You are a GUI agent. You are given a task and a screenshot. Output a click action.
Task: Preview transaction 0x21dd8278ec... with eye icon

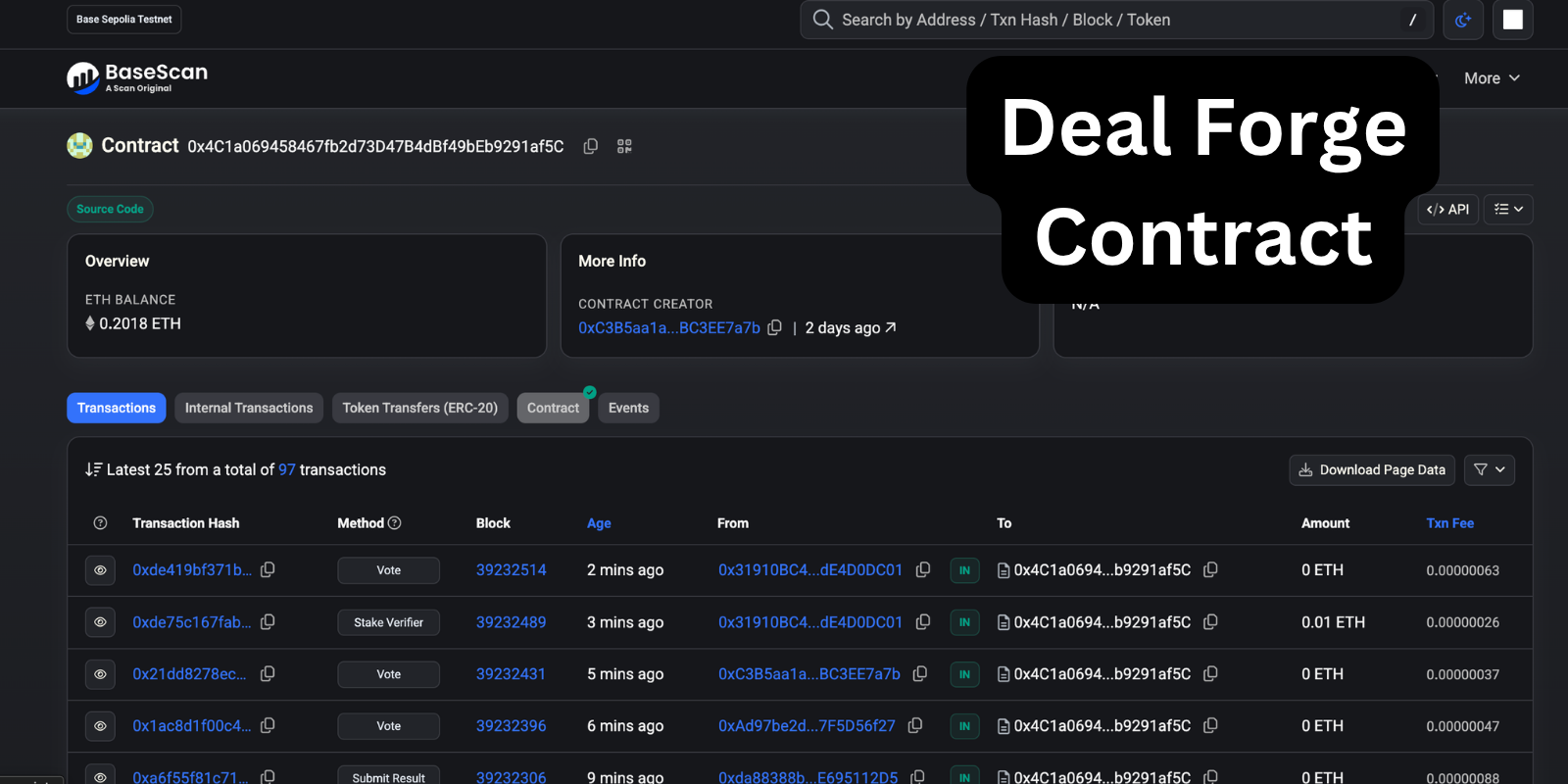[x=100, y=674]
